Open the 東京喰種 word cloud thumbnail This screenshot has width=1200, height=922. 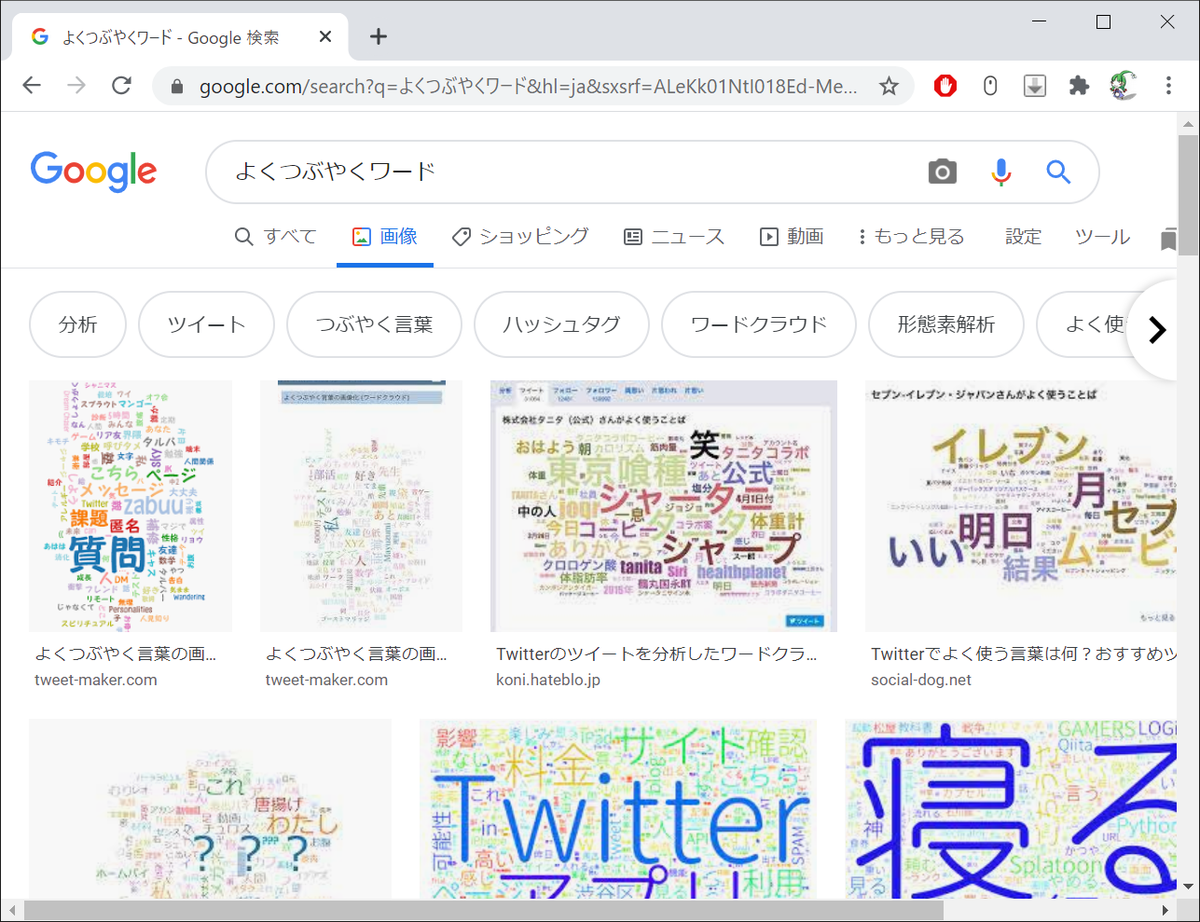(664, 506)
